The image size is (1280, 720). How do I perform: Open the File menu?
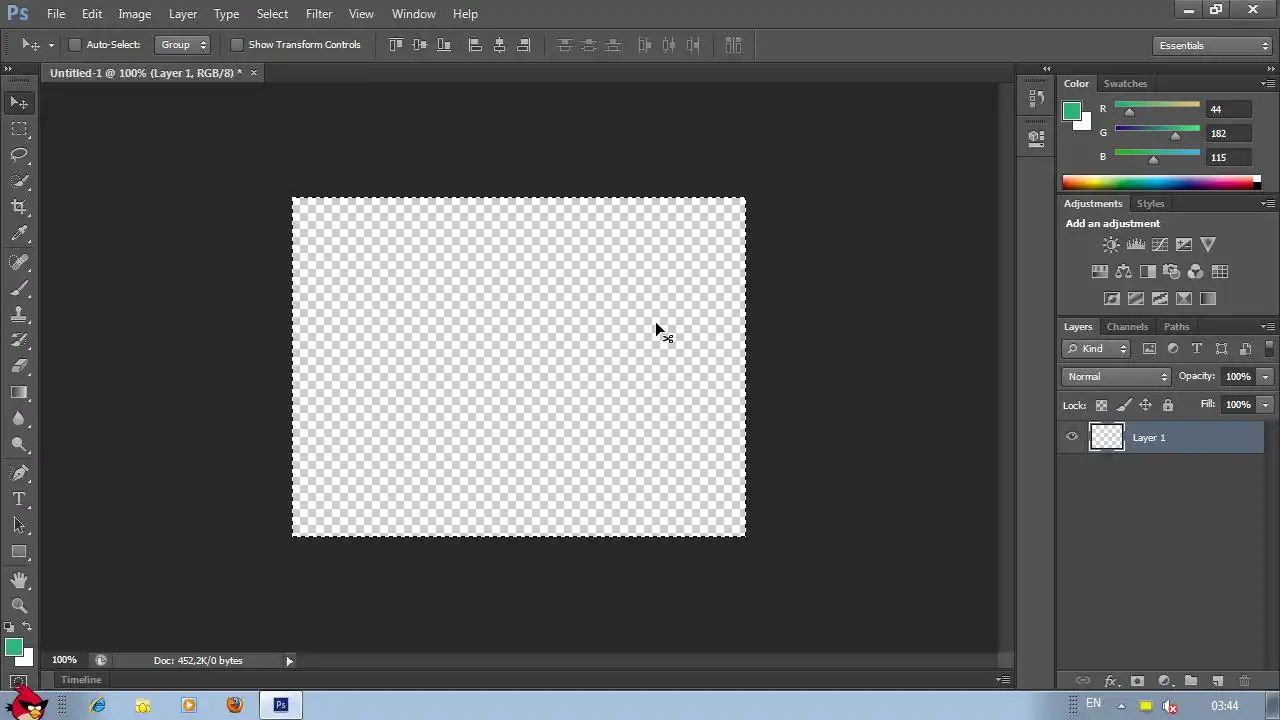[56, 14]
